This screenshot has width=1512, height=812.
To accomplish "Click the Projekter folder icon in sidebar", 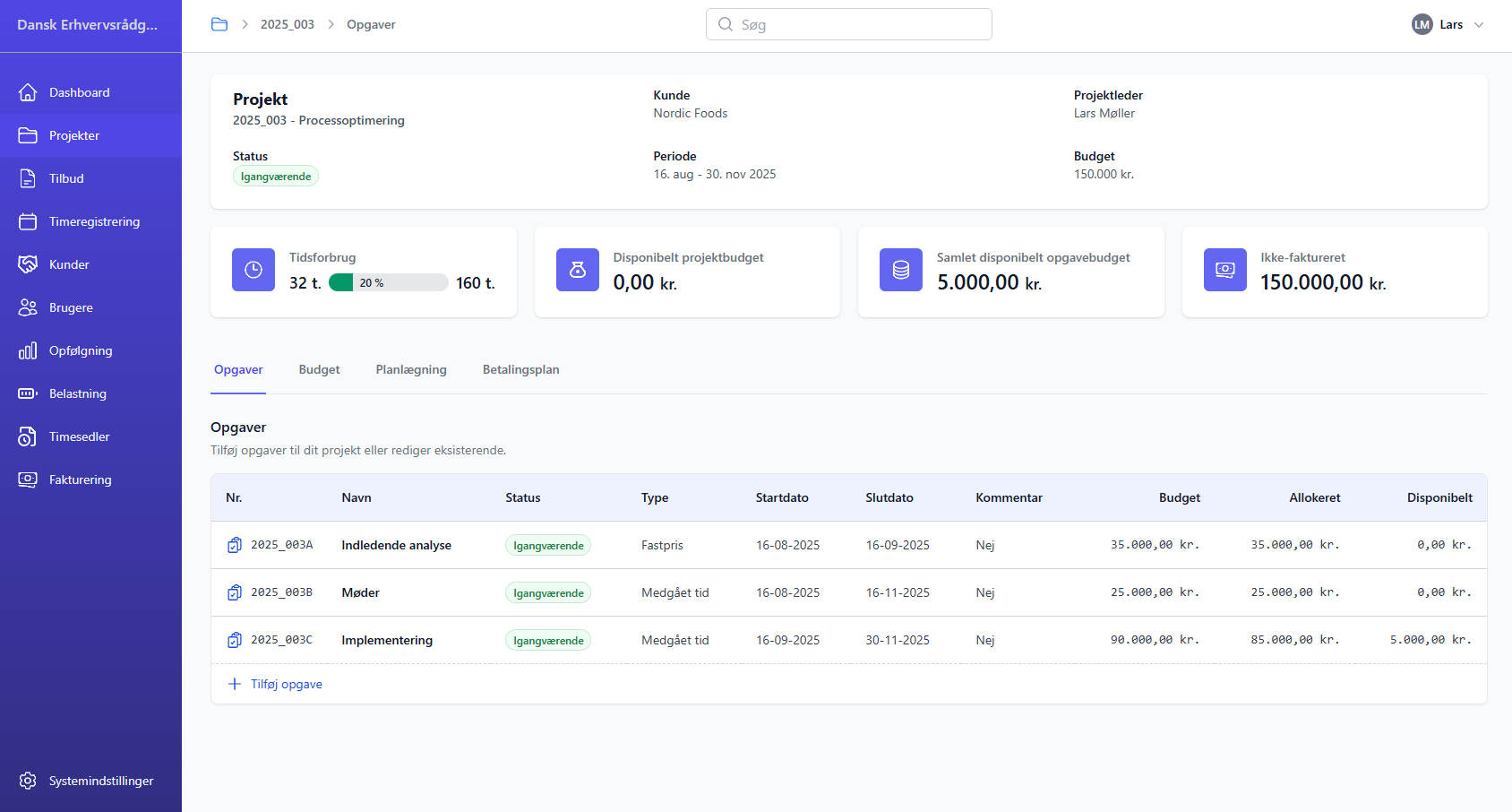I will (x=28, y=135).
